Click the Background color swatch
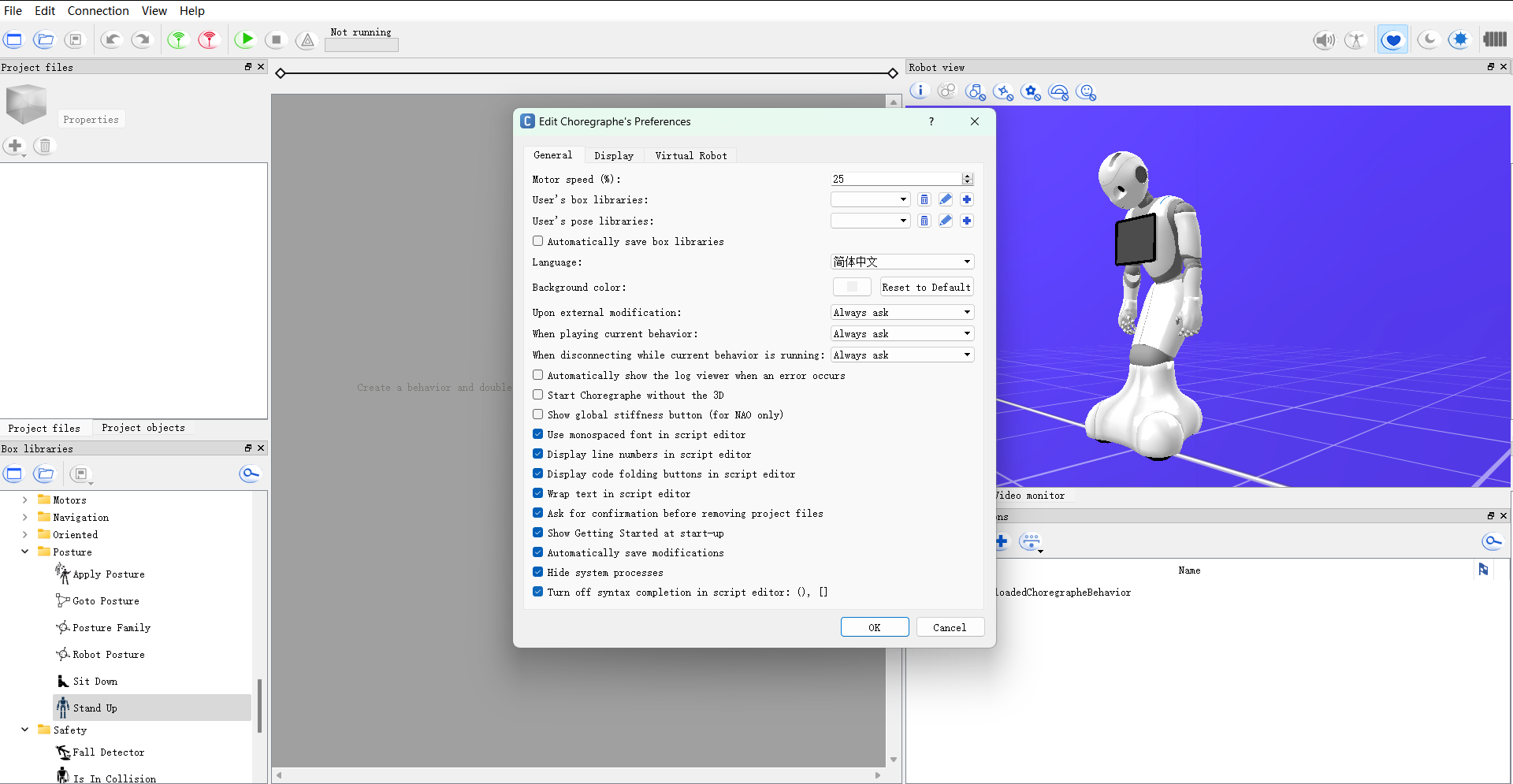This screenshot has width=1513, height=784. click(x=852, y=287)
